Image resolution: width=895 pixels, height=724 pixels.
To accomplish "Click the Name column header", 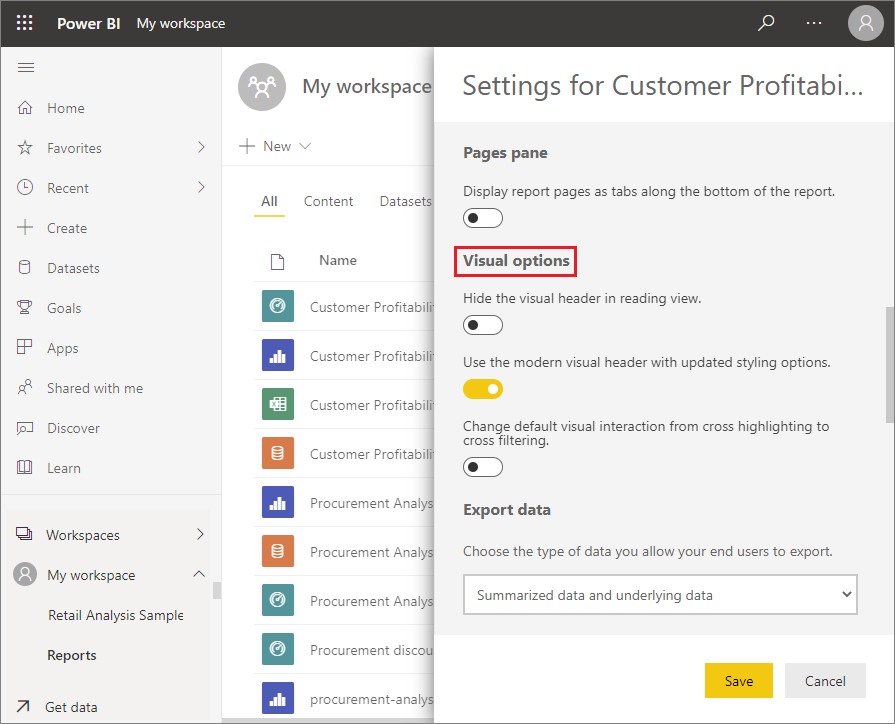I will tap(338, 260).
